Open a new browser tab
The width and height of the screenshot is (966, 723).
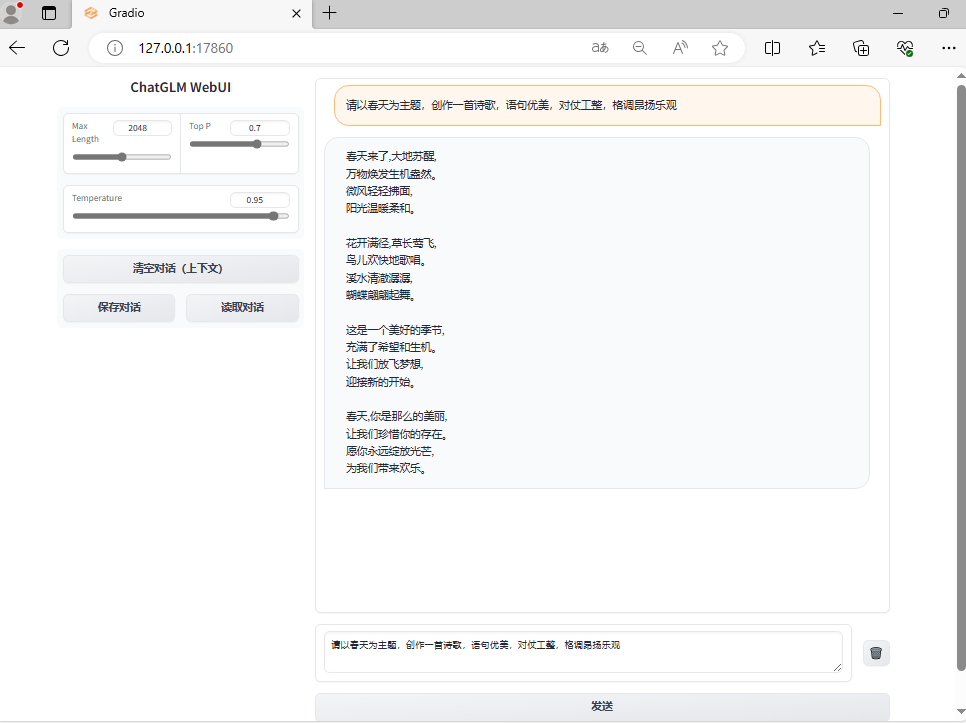click(330, 13)
